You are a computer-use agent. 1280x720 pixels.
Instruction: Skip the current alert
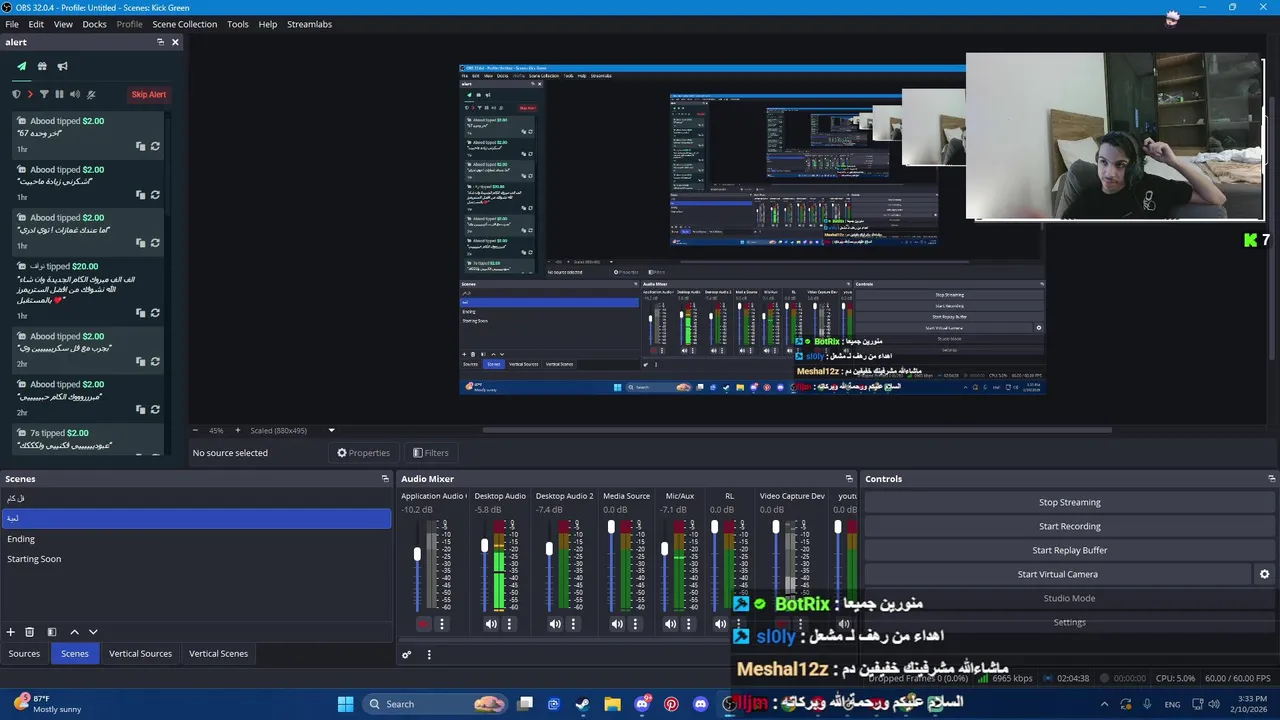click(149, 94)
